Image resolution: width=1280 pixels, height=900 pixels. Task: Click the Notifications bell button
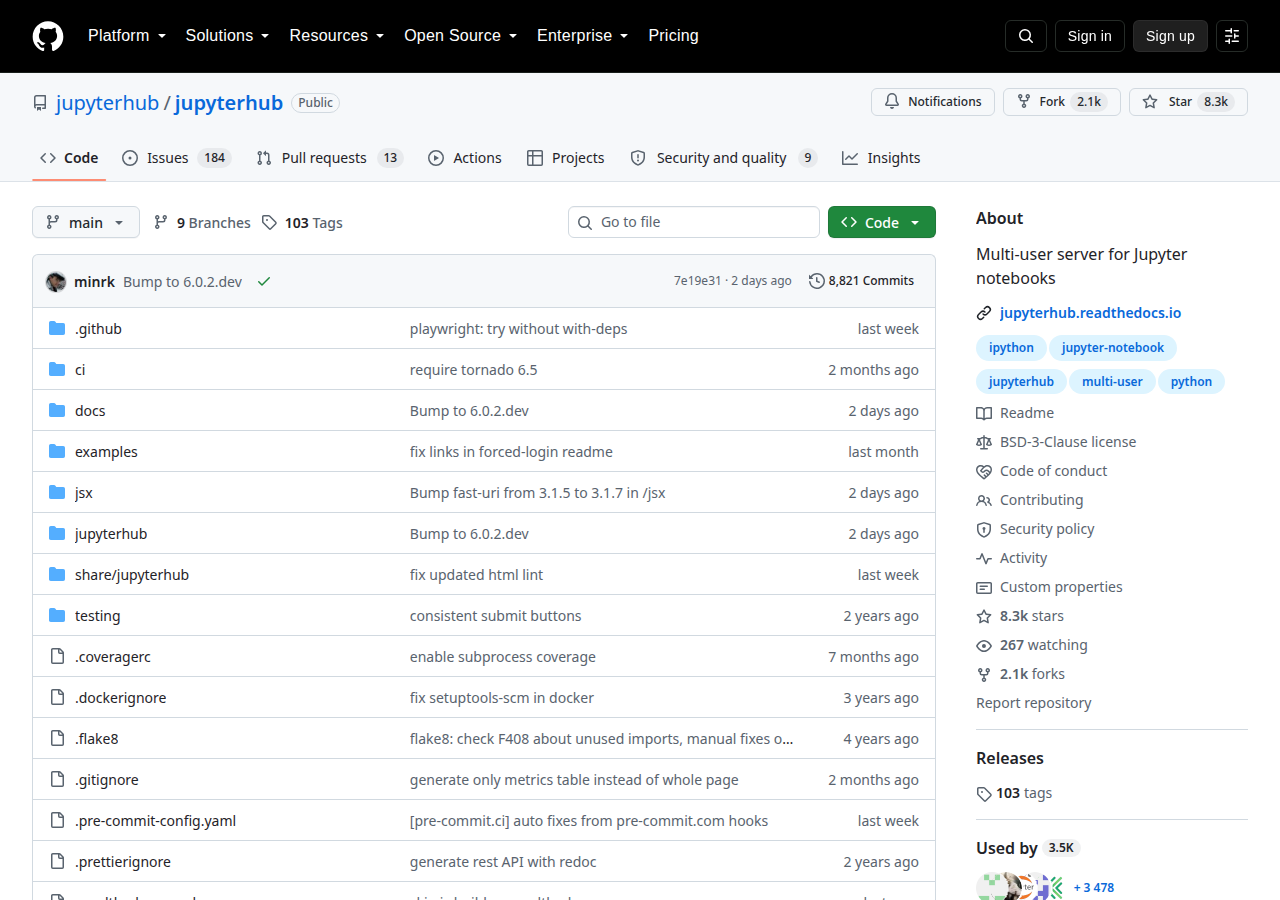point(933,102)
